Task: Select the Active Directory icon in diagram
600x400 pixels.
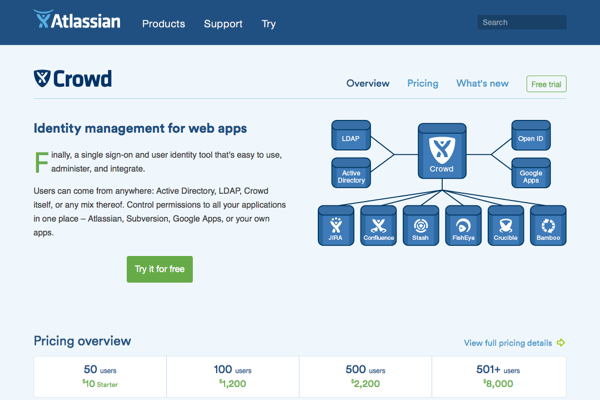Action: tap(351, 173)
